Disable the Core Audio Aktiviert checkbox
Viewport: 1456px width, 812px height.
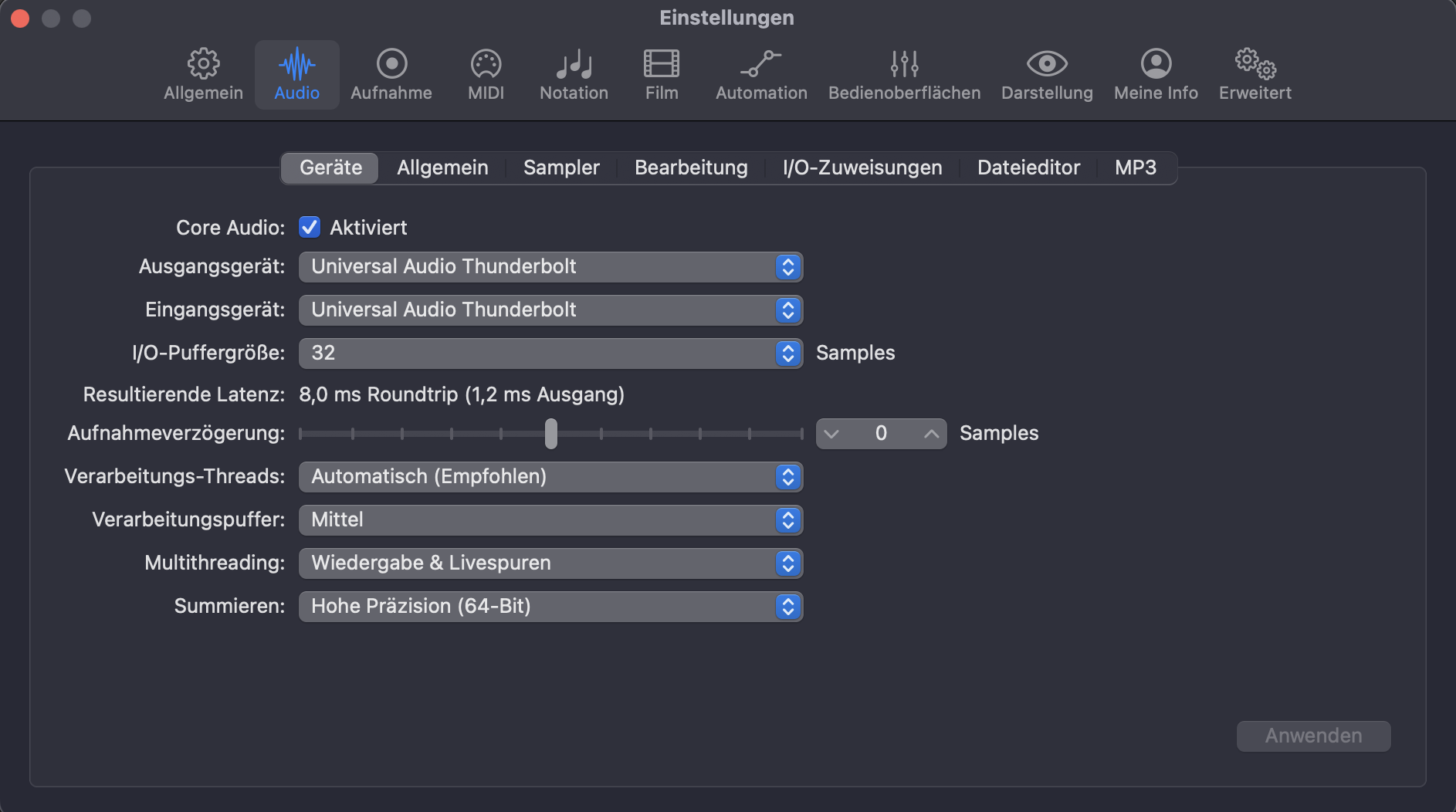pyautogui.click(x=310, y=227)
